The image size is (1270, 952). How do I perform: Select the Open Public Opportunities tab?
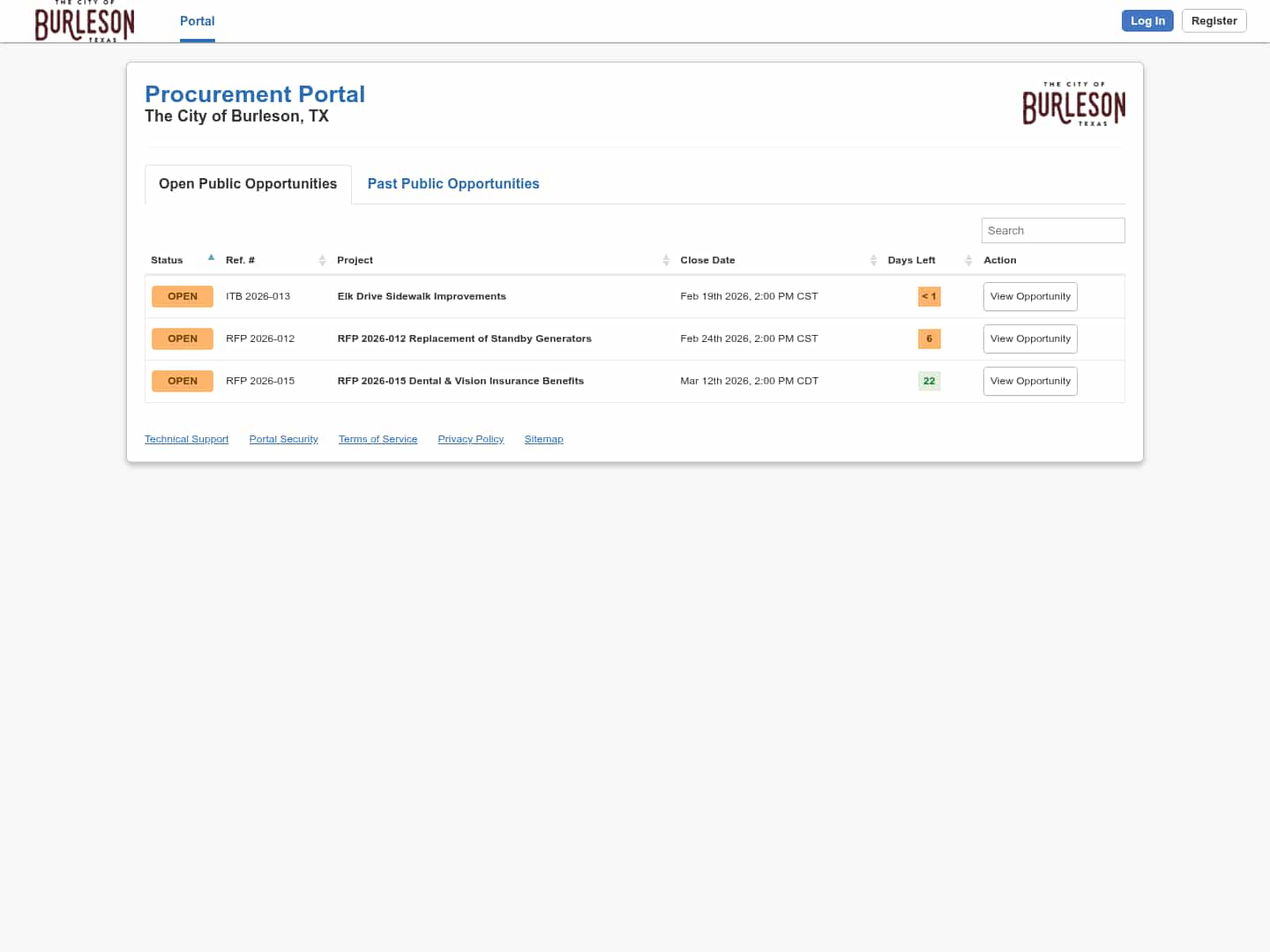pyautogui.click(x=248, y=183)
